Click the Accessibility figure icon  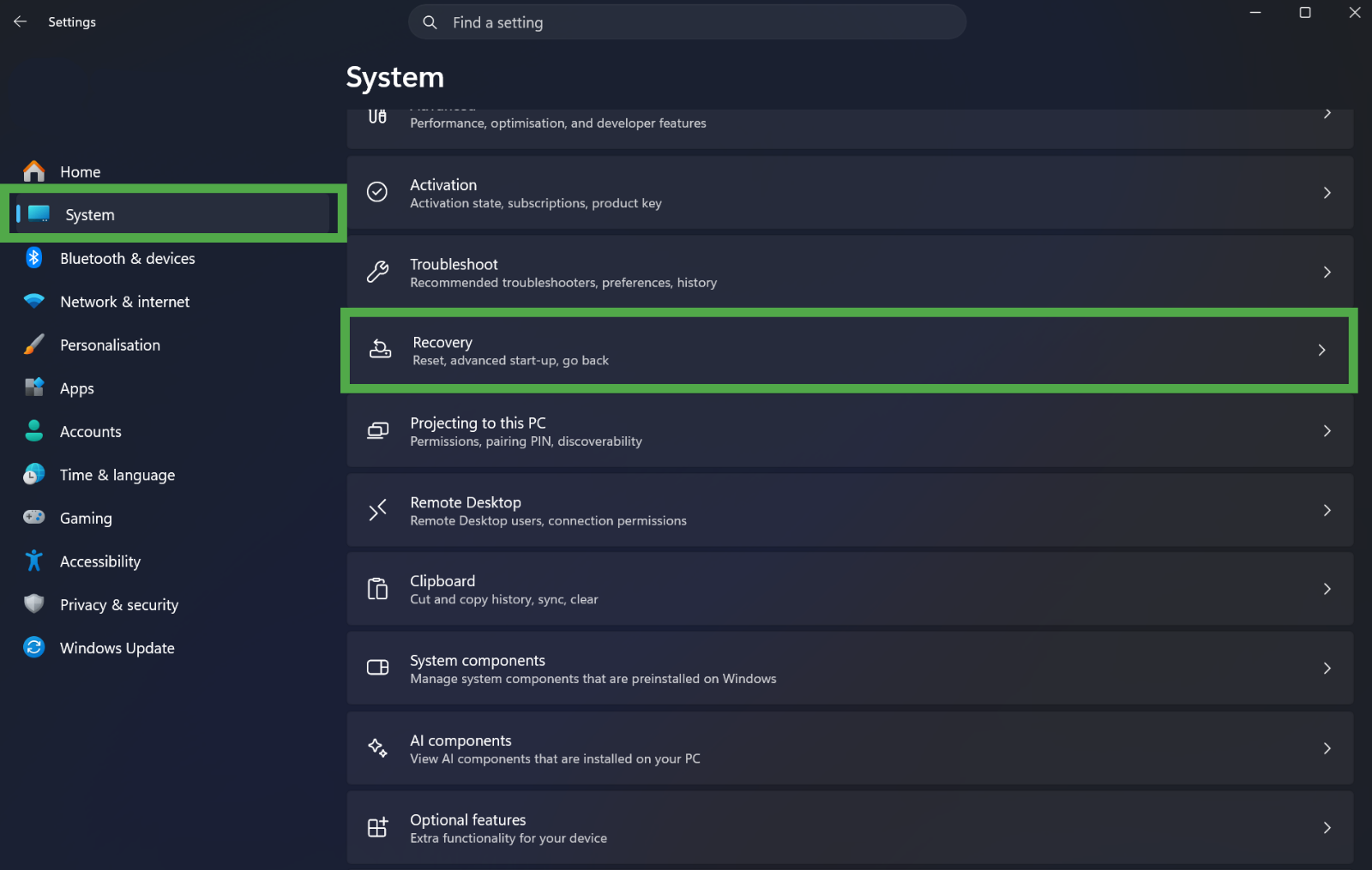tap(34, 561)
